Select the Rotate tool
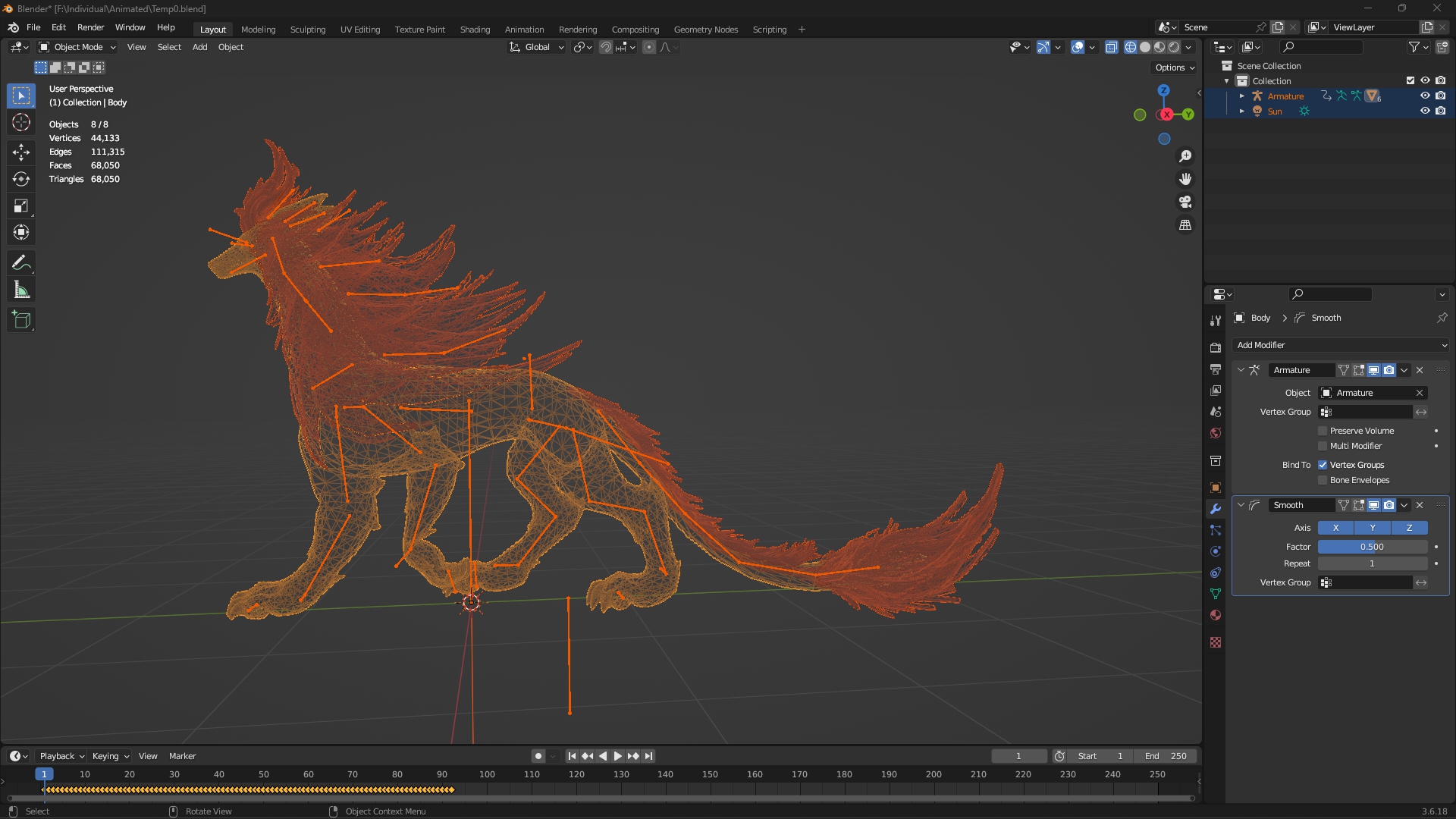The height and width of the screenshot is (819, 1456). pyautogui.click(x=21, y=179)
